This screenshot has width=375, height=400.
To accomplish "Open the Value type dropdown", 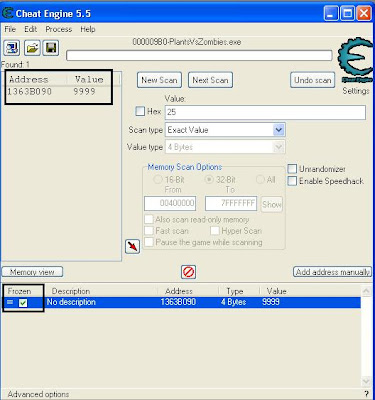I will pyautogui.click(x=279, y=147).
